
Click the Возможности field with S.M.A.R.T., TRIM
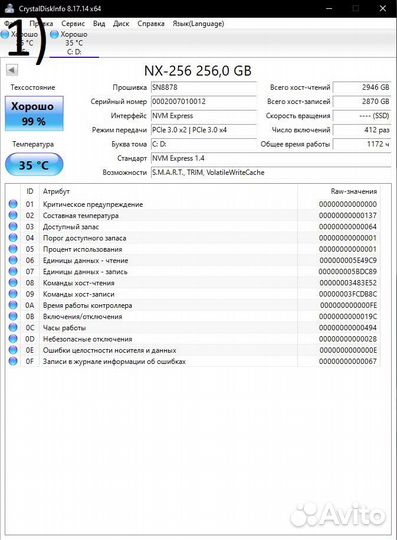271,173
